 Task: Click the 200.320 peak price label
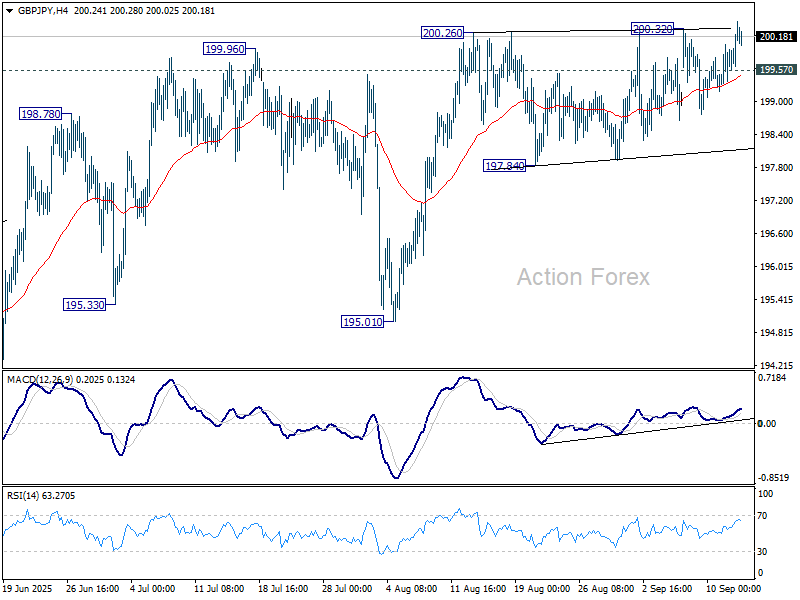tap(652, 29)
